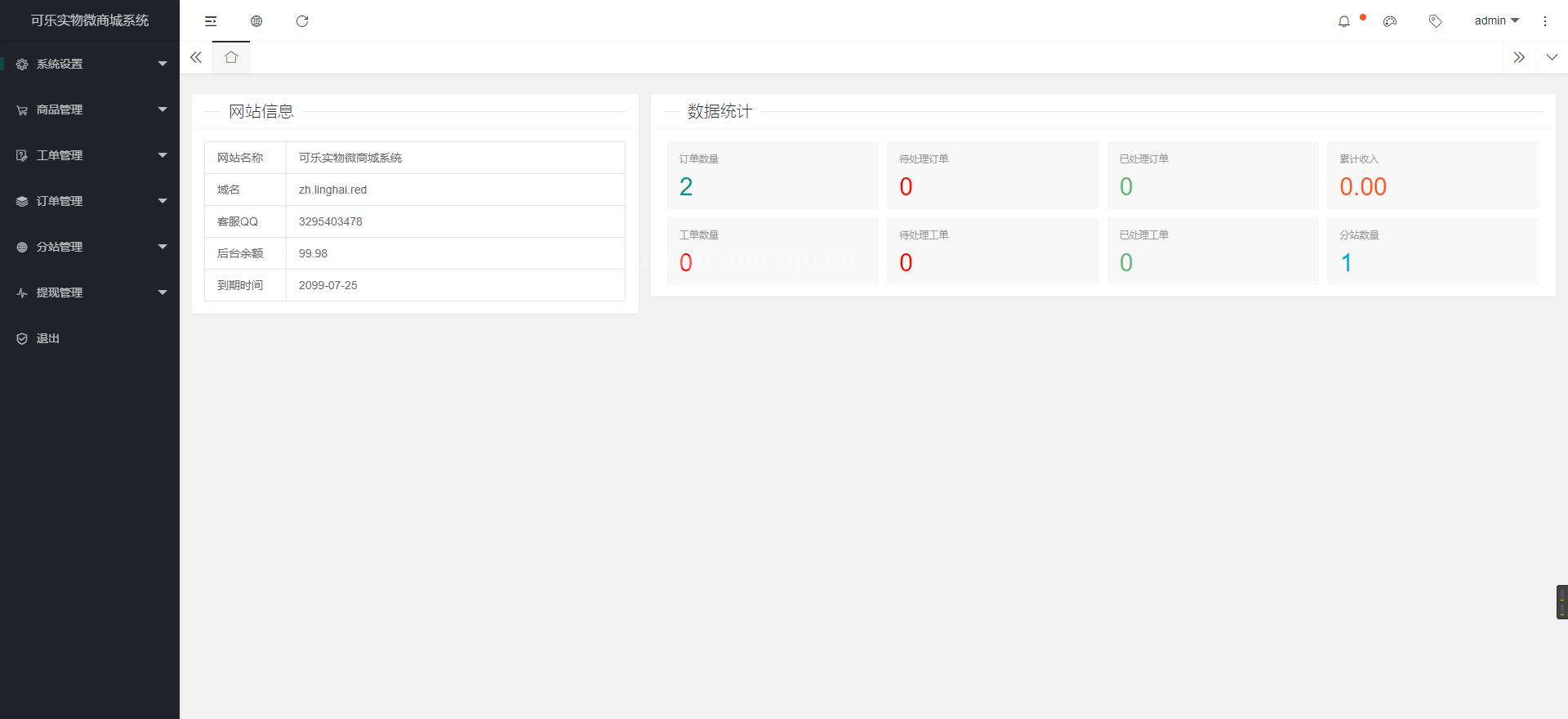Refresh the page using the reload icon
Viewport: 1568px width, 719px height.
302,21
